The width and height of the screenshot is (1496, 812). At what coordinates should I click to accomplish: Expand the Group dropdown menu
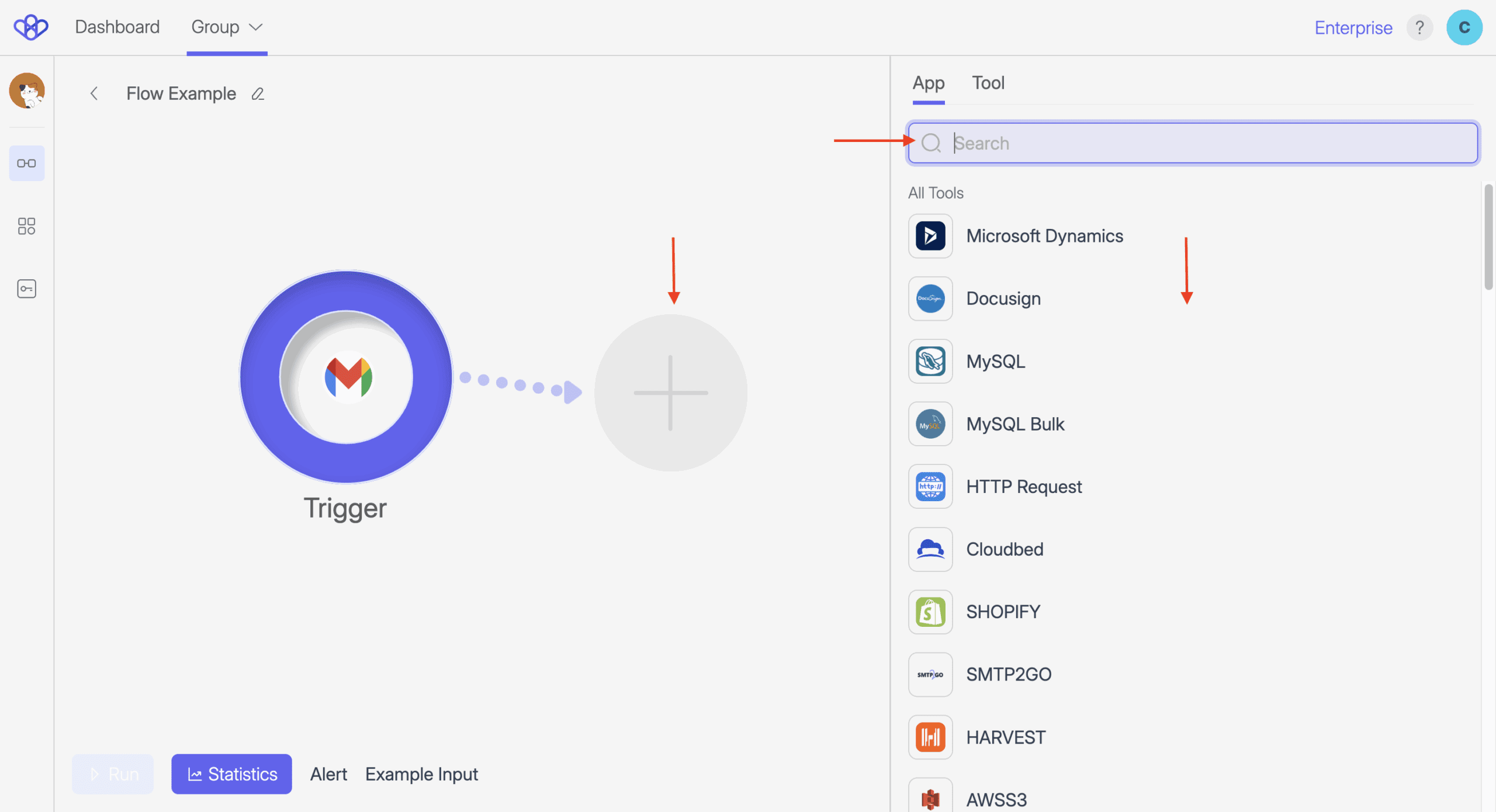pos(227,27)
